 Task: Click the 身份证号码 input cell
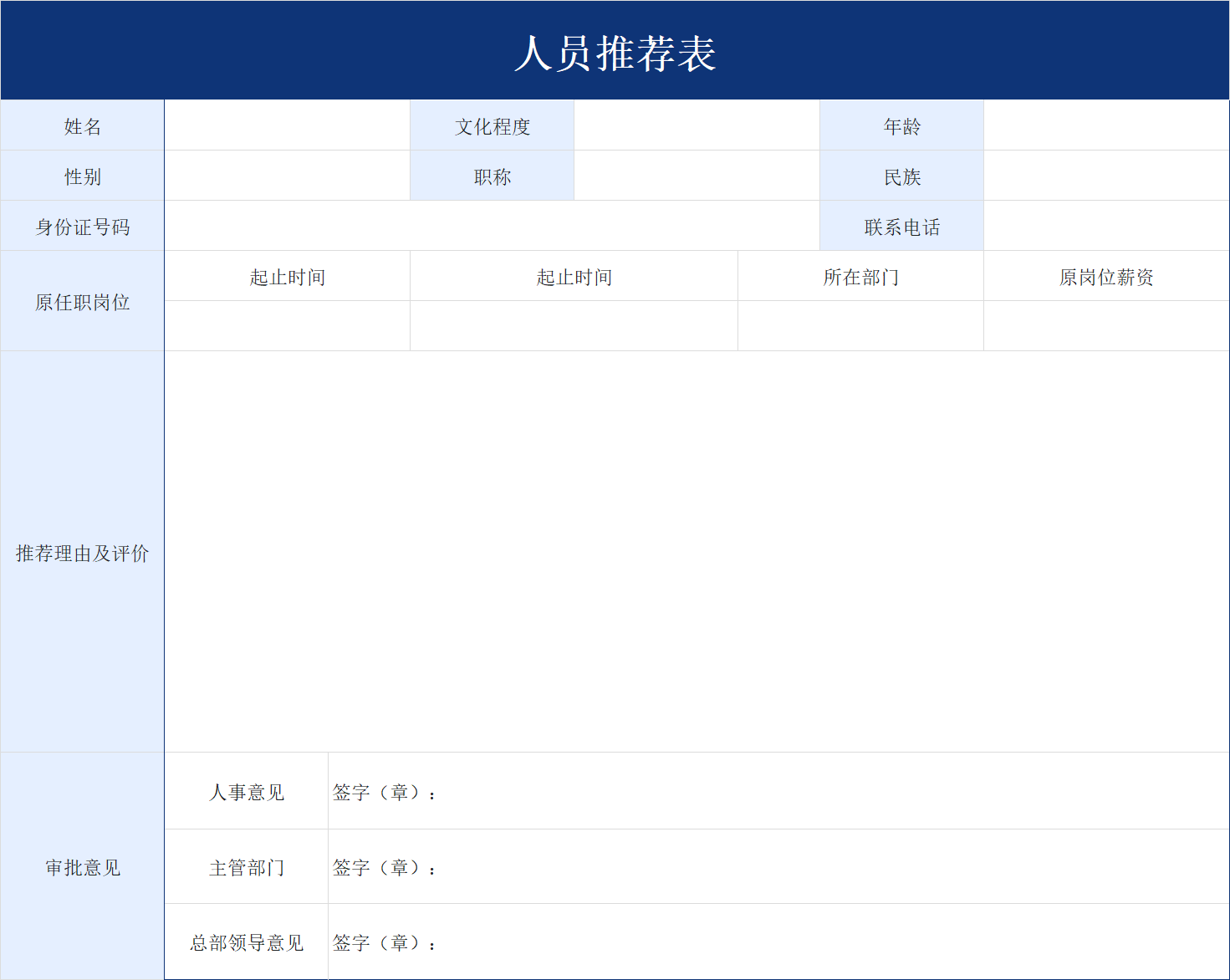click(x=492, y=226)
